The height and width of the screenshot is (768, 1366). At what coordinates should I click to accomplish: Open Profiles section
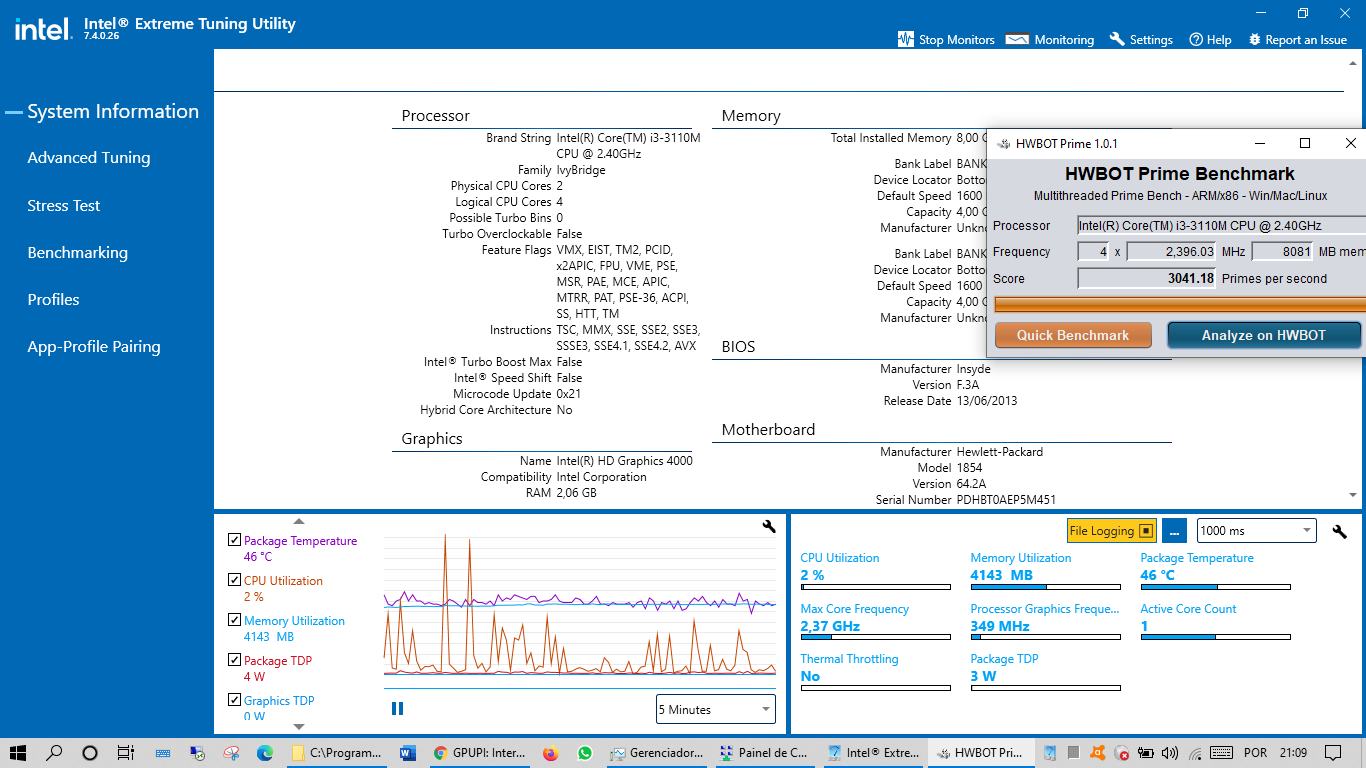(x=53, y=300)
